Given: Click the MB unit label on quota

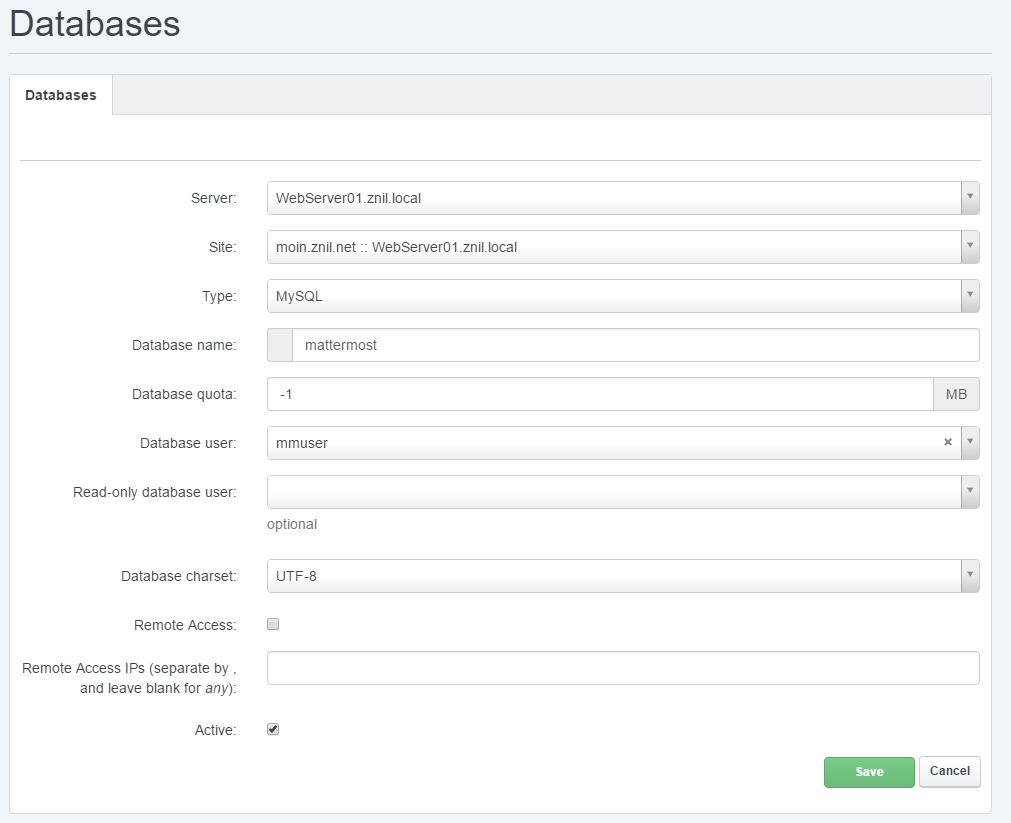Looking at the screenshot, I should point(956,394).
